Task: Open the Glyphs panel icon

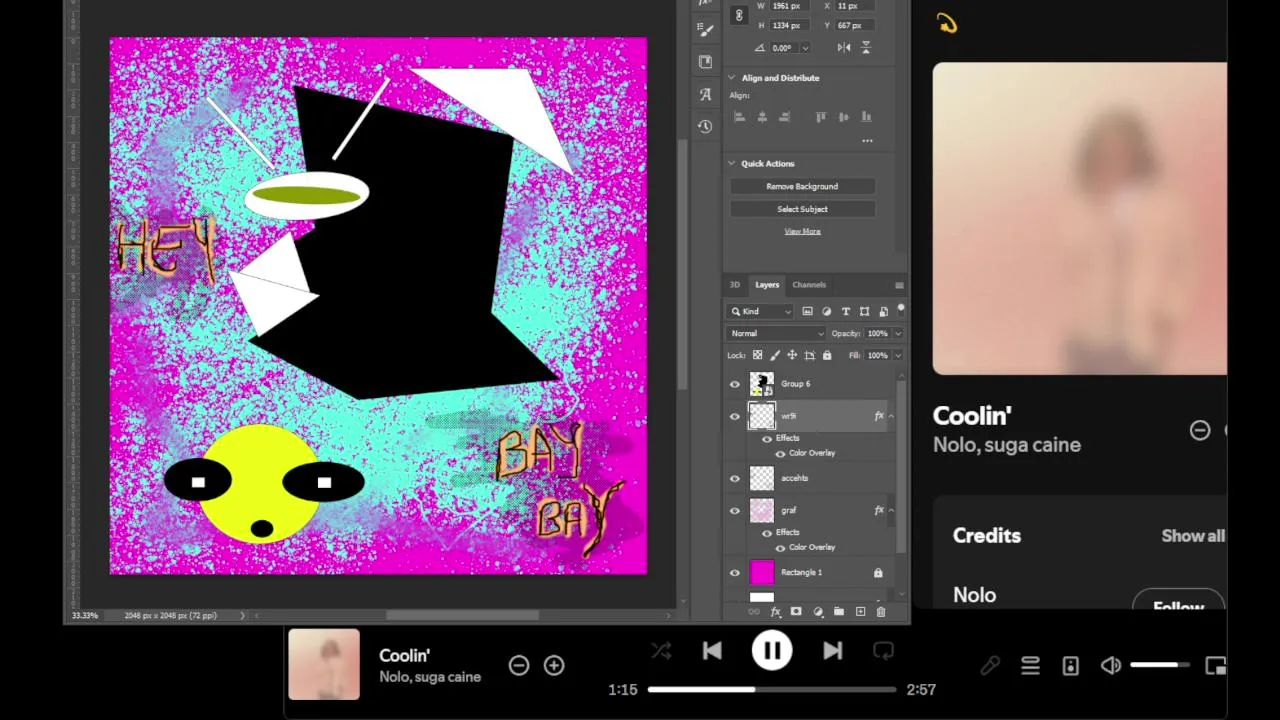Action: (x=705, y=94)
